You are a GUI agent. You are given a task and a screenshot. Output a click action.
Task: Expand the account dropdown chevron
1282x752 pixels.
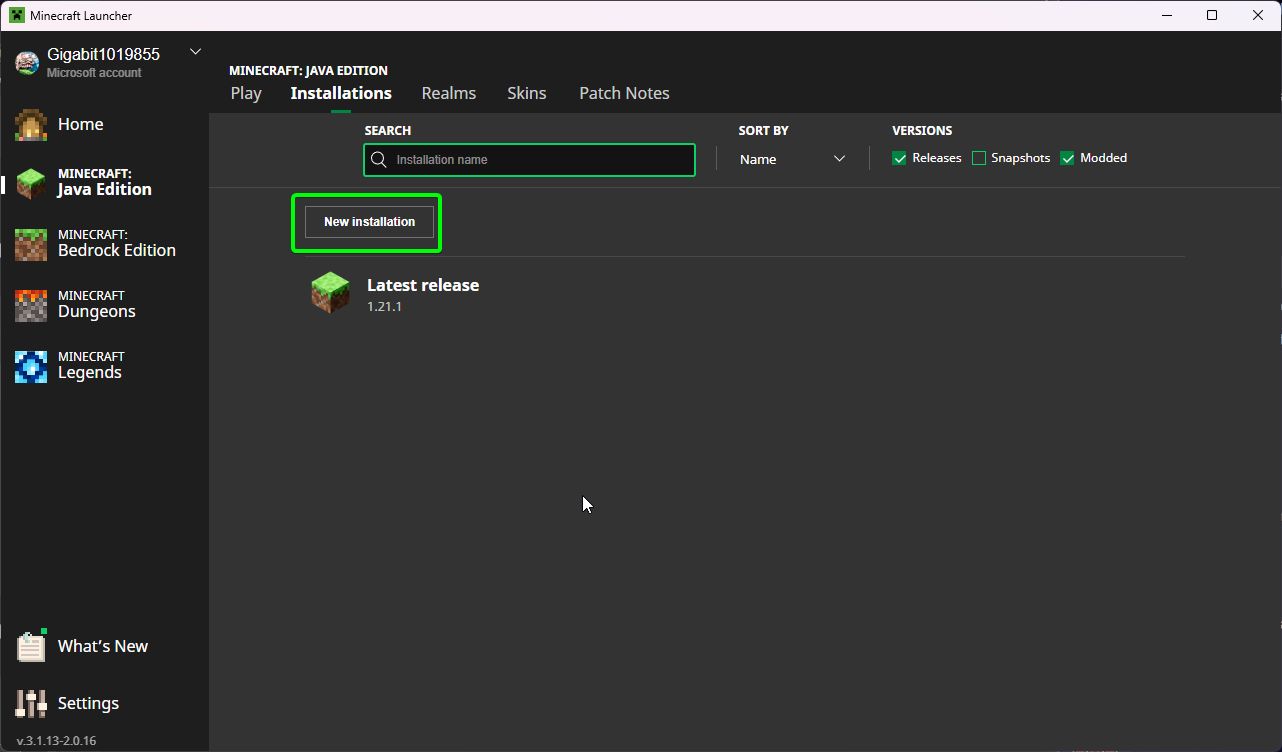tap(195, 52)
